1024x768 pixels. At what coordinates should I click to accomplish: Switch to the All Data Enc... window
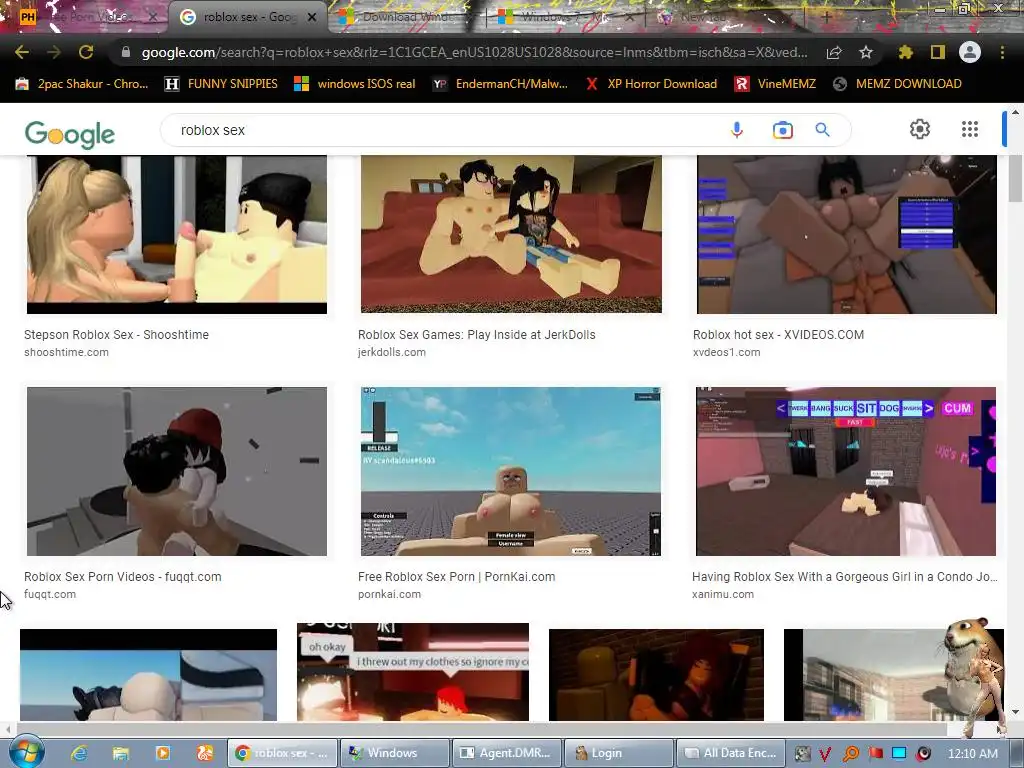coord(731,753)
